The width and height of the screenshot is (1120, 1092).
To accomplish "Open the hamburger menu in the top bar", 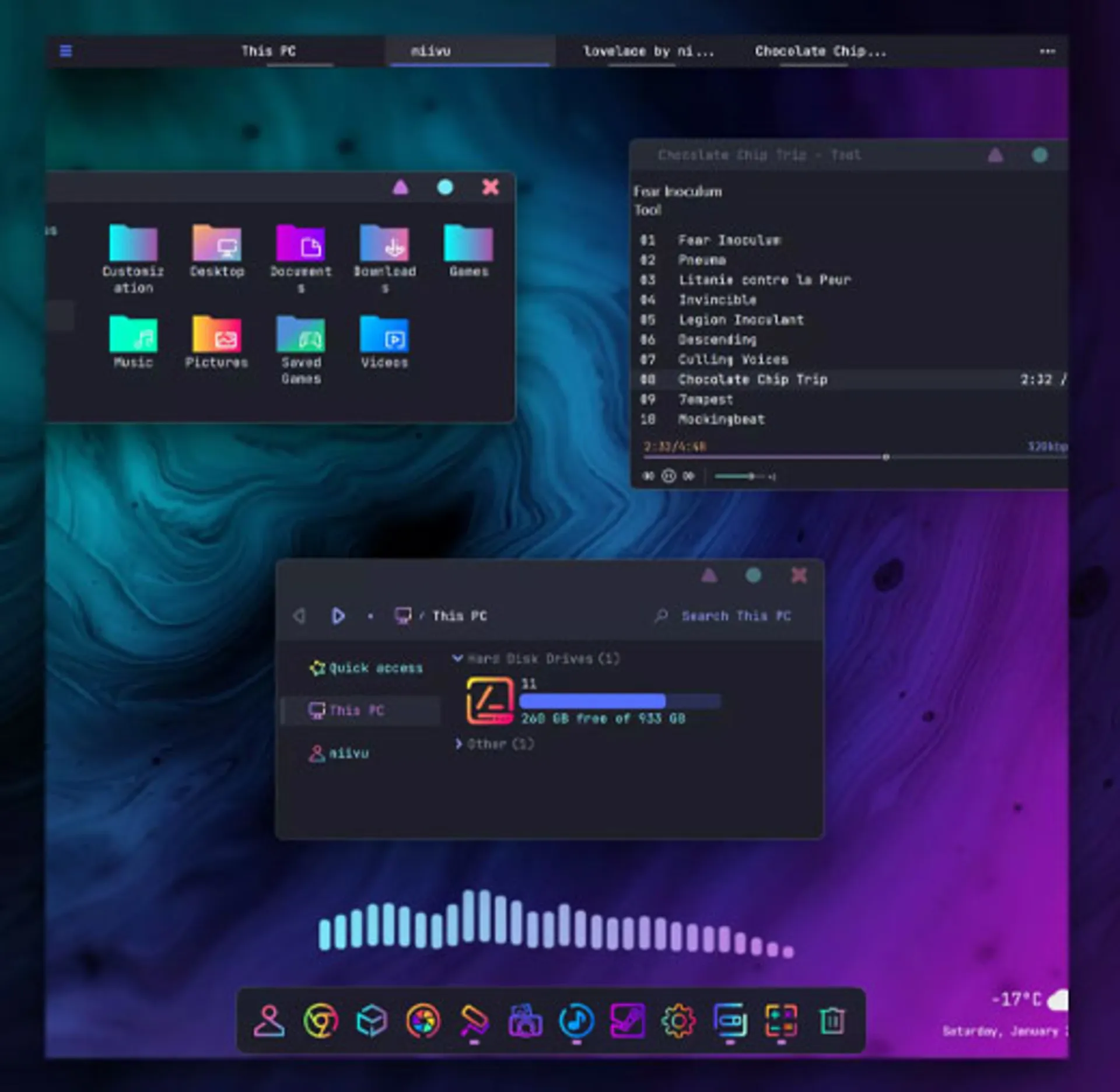I will coord(66,51).
